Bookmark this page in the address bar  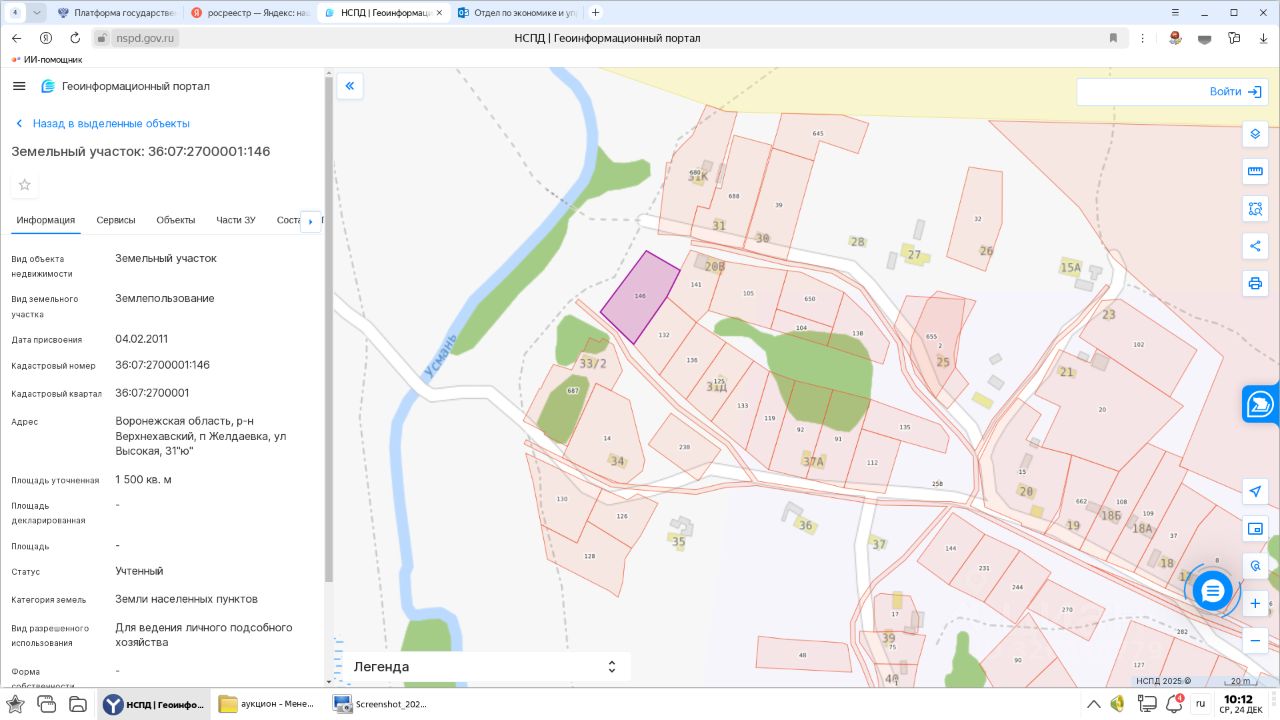pyautogui.click(x=1113, y=38)
